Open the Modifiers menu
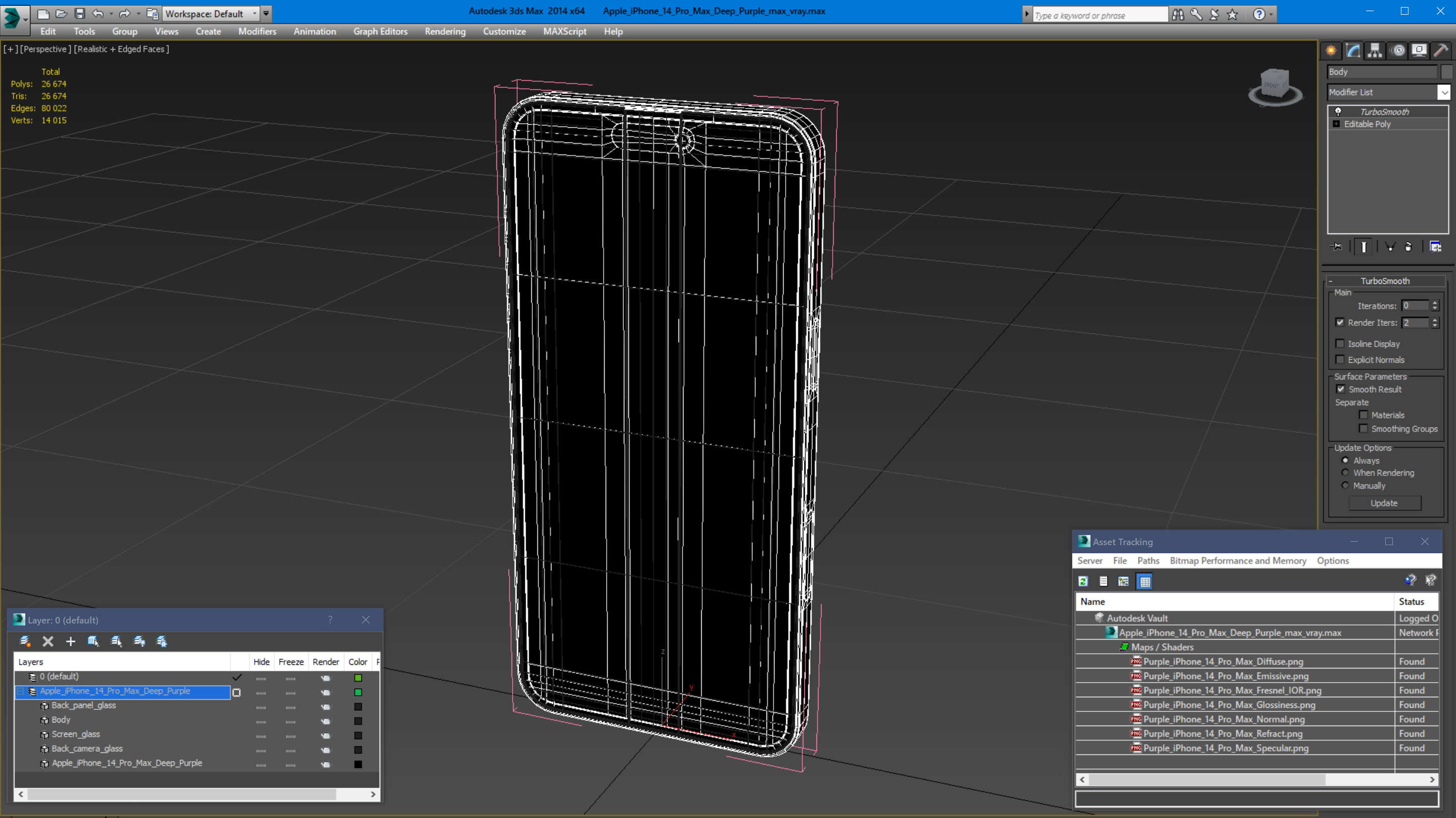Viewport: 1456px width, 818px height. coord(257,32)
